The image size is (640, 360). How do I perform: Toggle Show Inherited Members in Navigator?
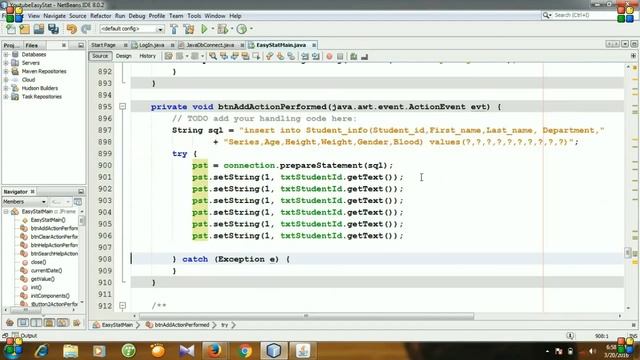click(x=10, y=323)
